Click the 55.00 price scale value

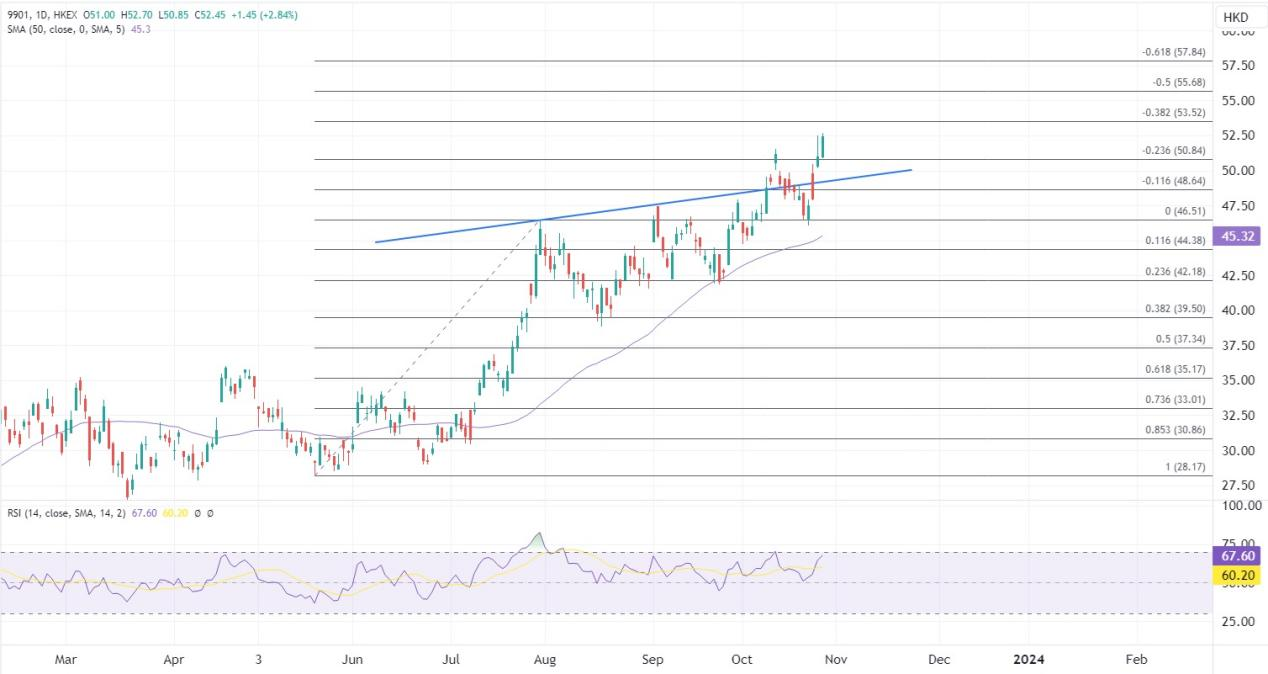(1239, 101)
